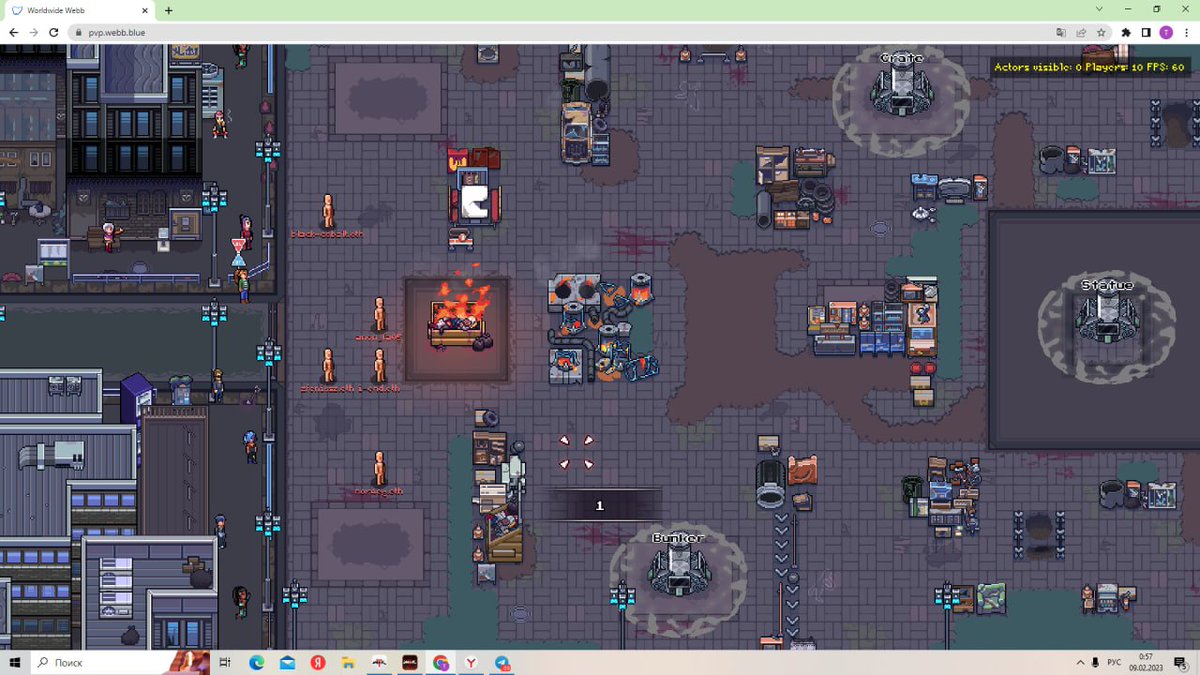Switch the РУС input language

coord(1114,663)
